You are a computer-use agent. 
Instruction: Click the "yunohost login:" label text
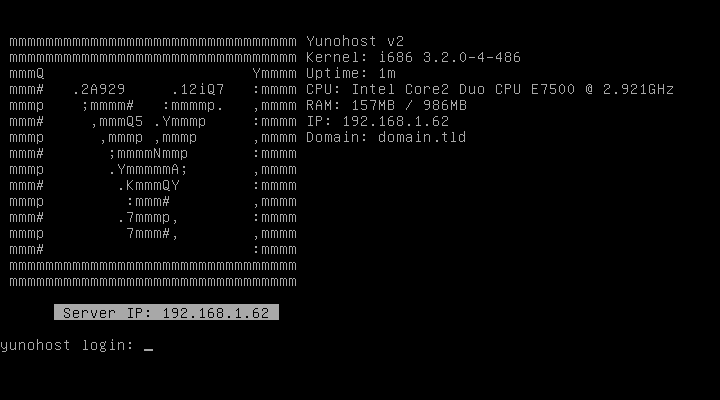pos(67,345)
